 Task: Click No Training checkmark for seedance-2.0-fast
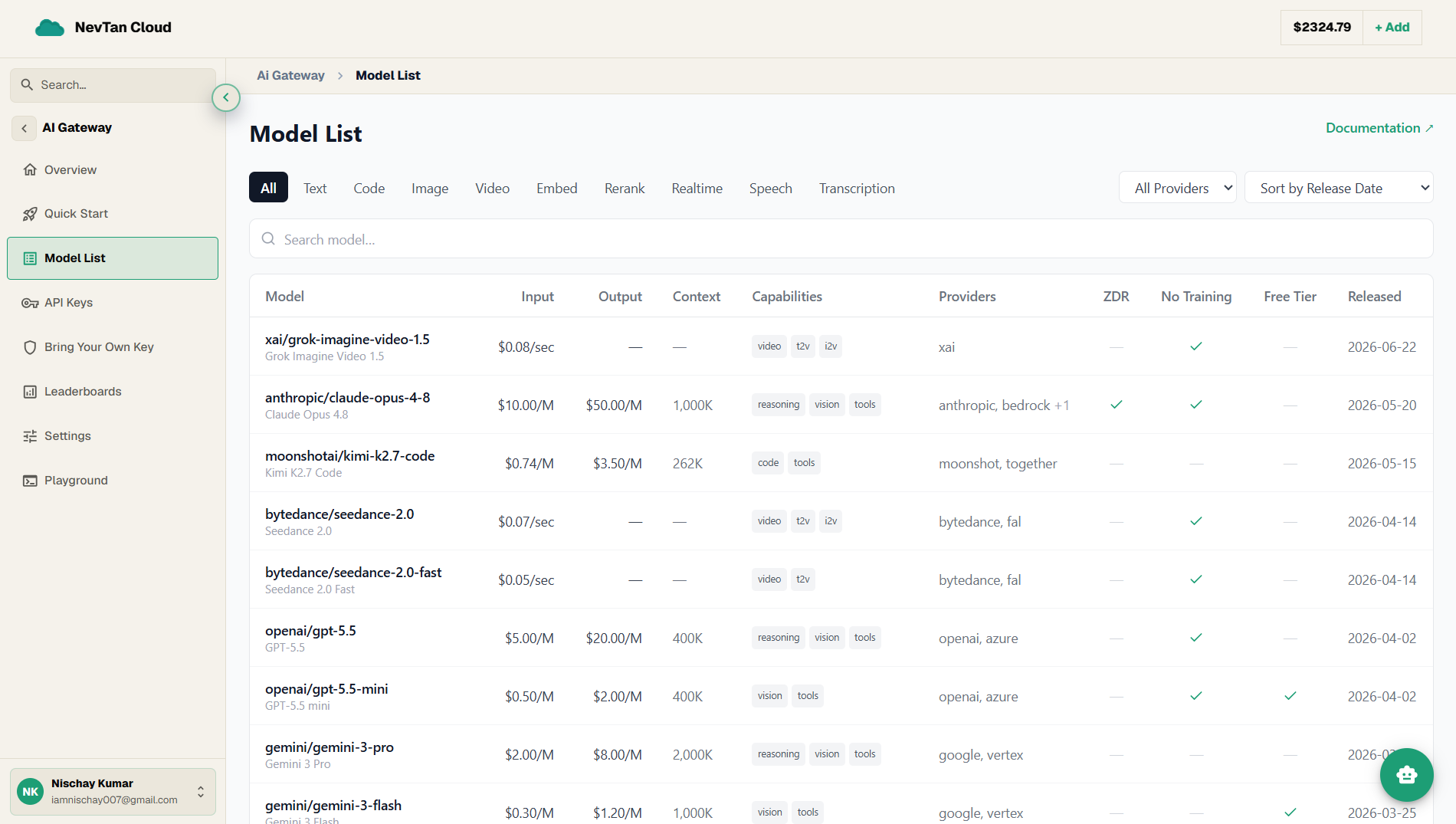[x=1196, y=579]
